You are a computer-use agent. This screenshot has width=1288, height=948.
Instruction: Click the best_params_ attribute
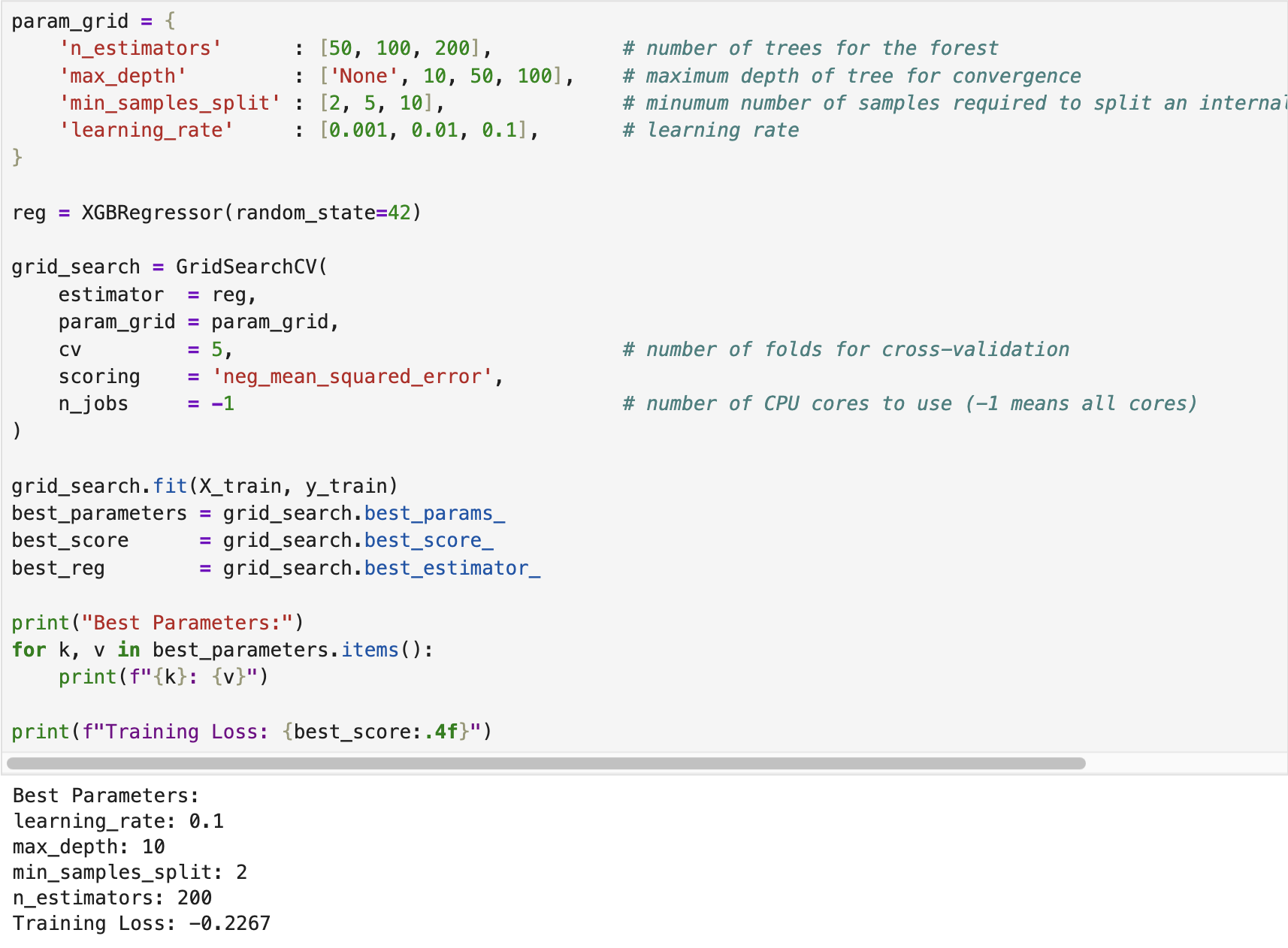434,514
